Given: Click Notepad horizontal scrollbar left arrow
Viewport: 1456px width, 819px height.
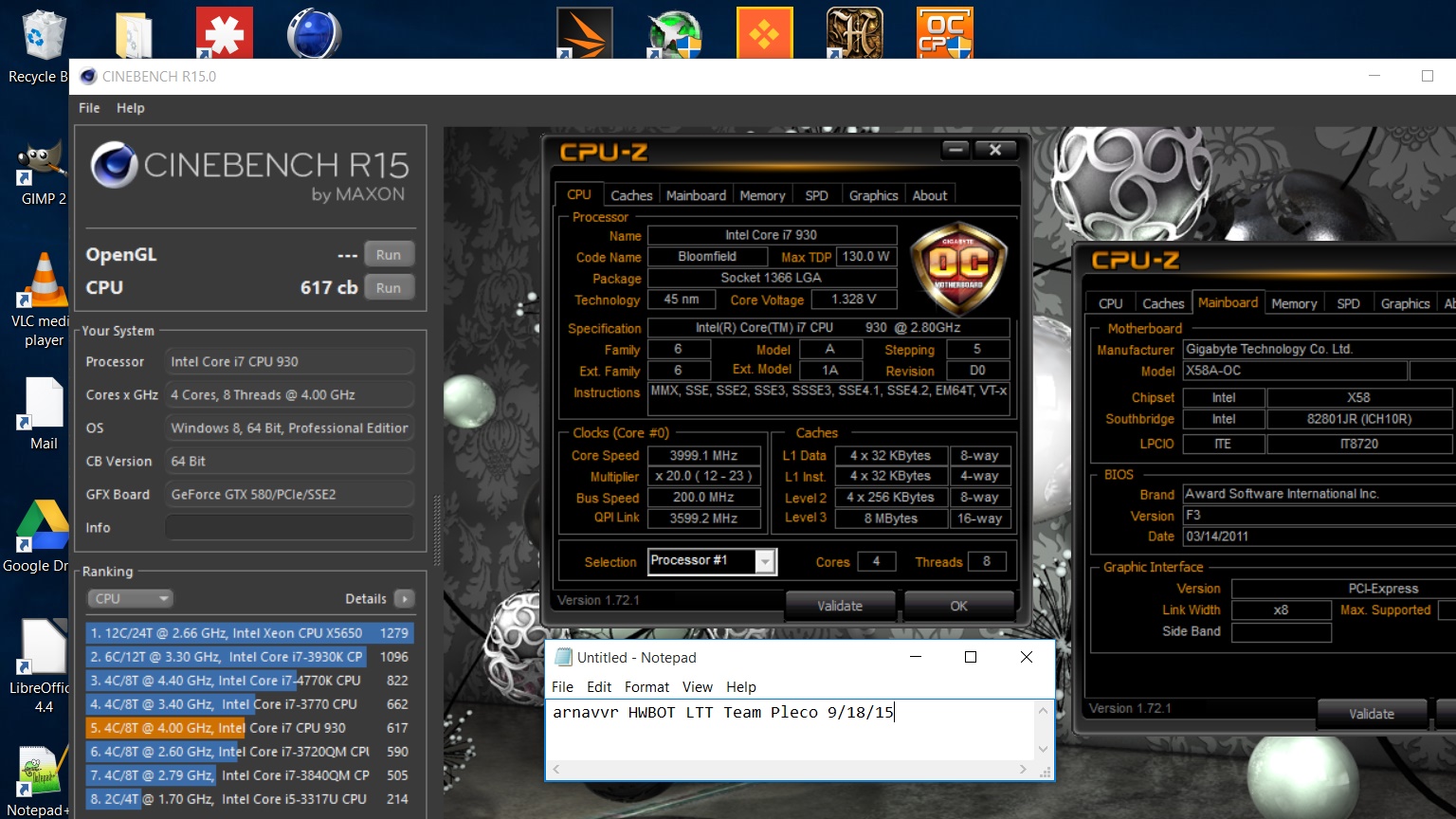Looking at the screenshot, I should [x=556, y=770].
